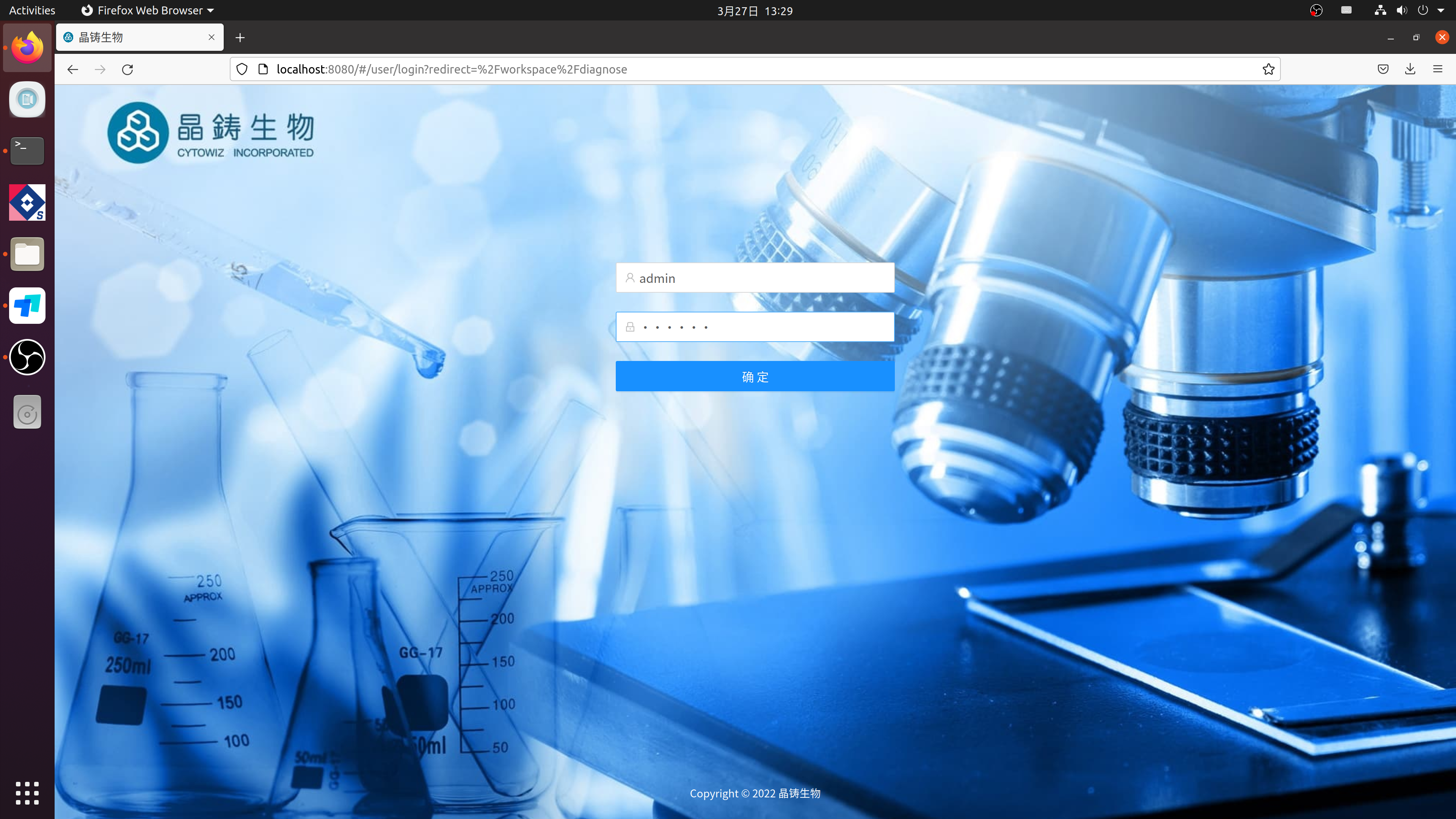Image resolution: width=1456 pixels, height=819 pixels.
Task: Focus the password input field
Action: tap(755, 327)
